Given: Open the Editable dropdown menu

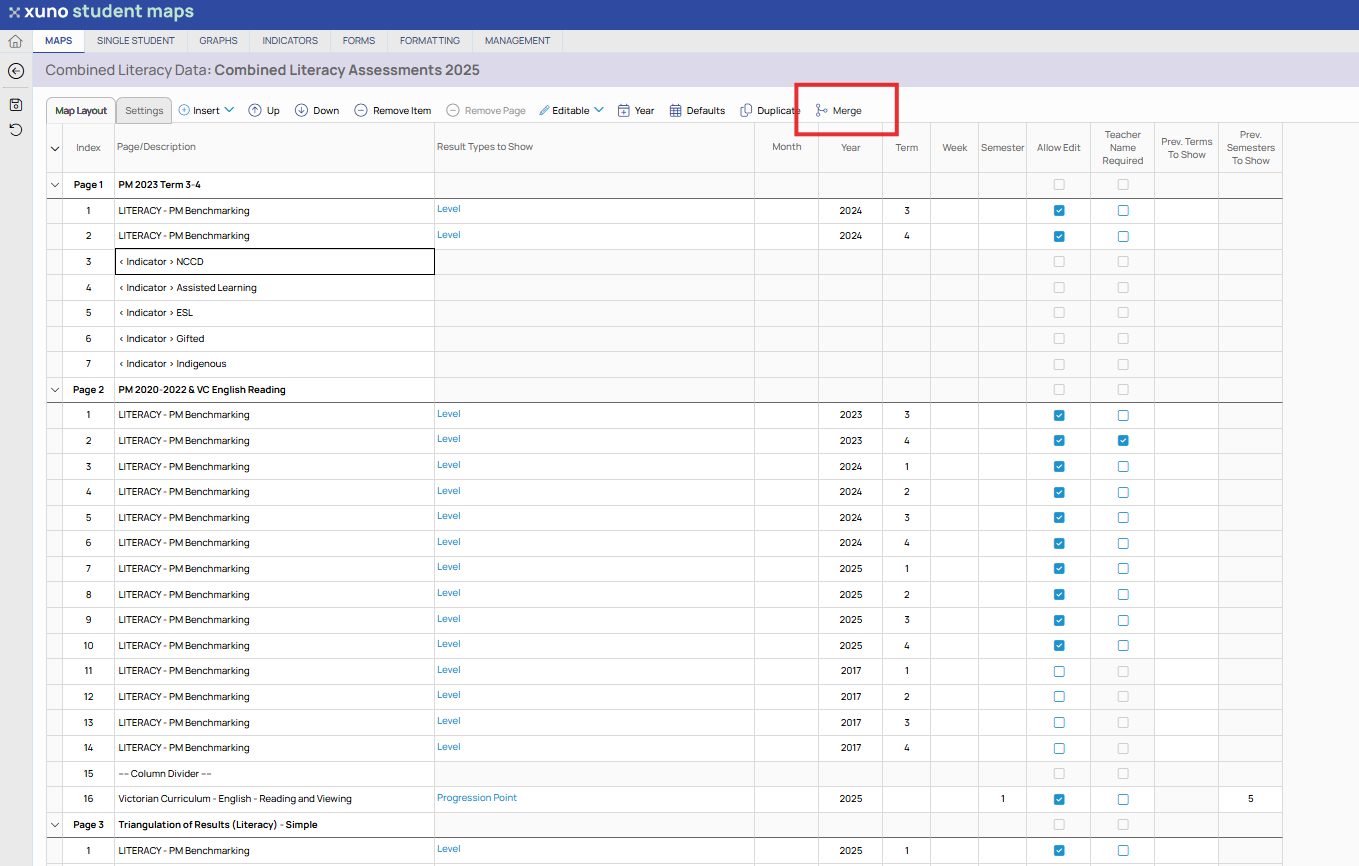Looking at the screenshot, I should coord(572,111).
